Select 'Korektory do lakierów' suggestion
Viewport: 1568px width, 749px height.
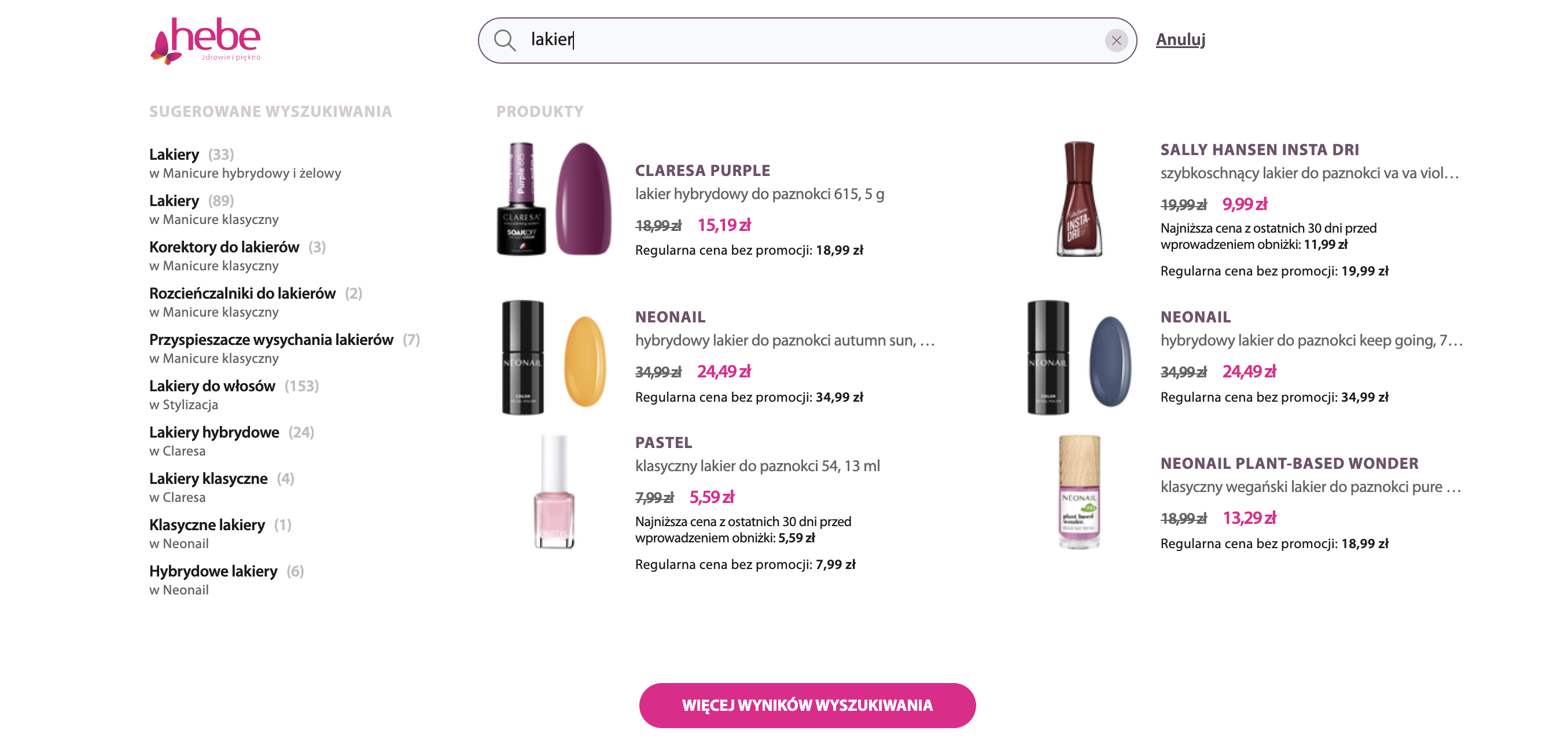[x=224, y=247]
